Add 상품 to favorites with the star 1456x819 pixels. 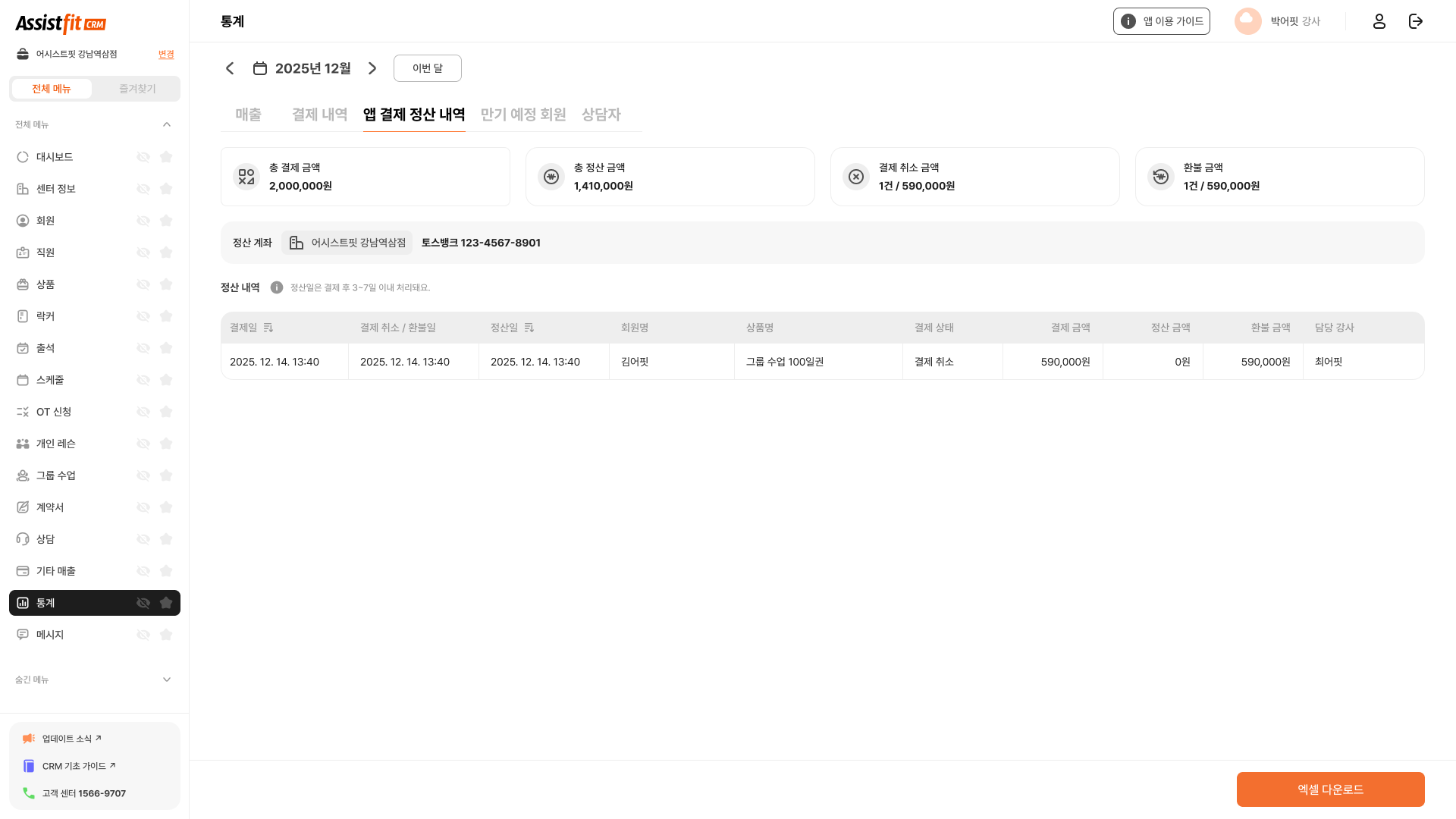166,284
